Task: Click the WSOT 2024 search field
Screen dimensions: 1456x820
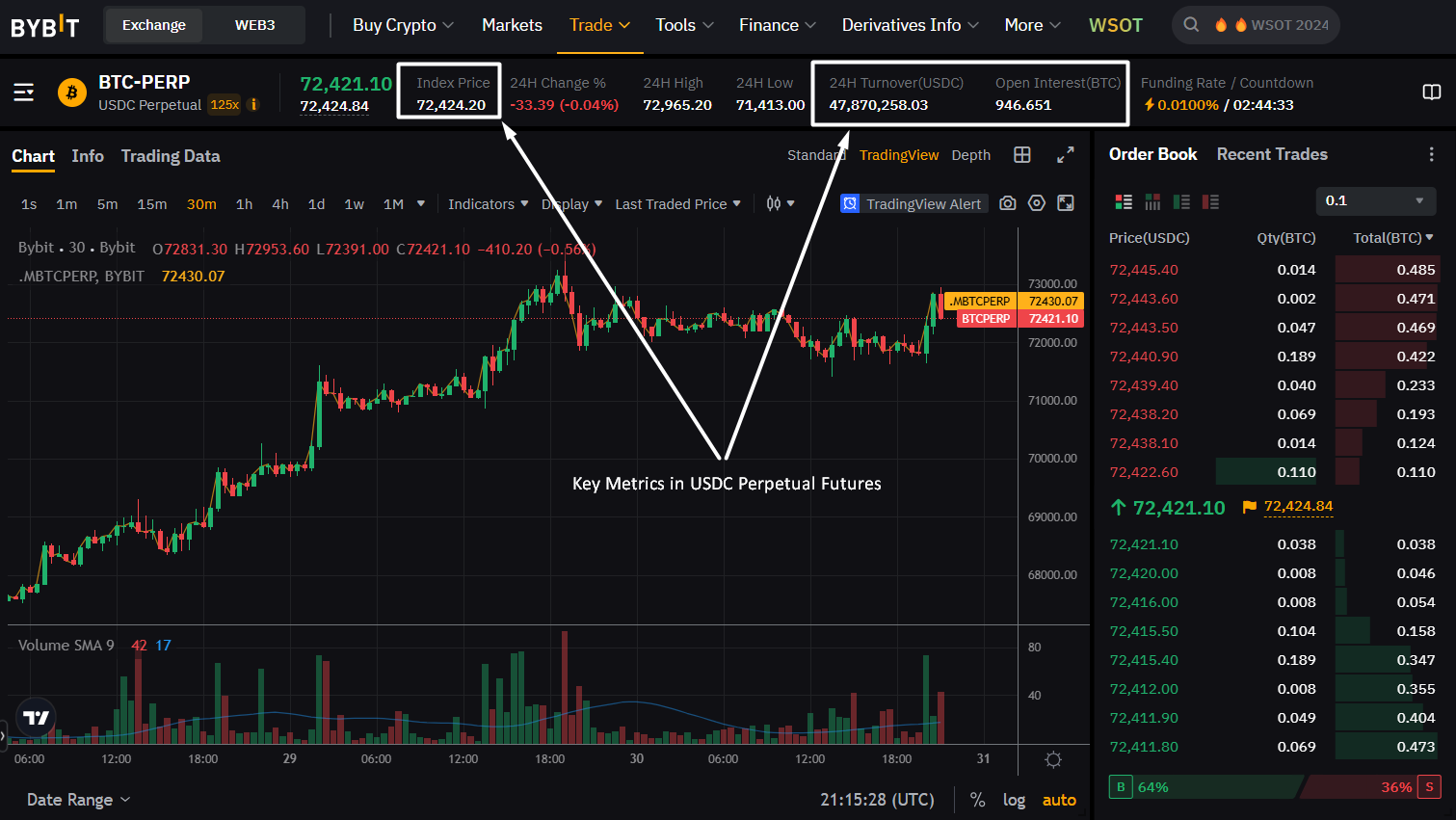Action: click(x=1256, y=25)
